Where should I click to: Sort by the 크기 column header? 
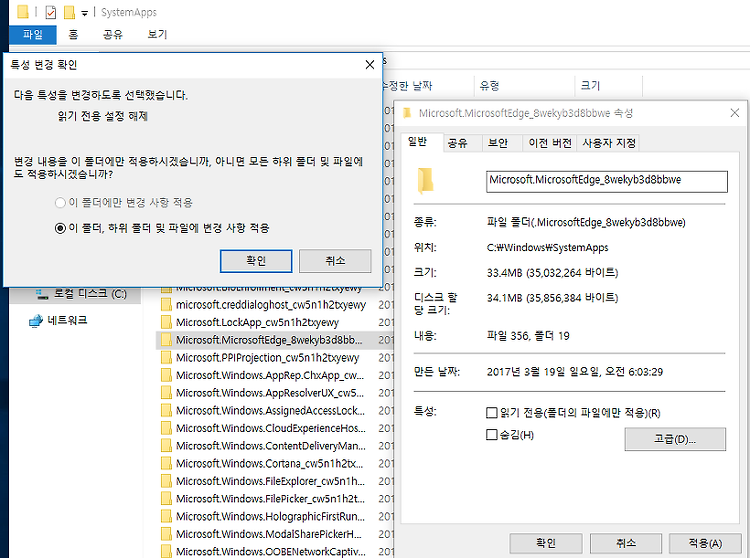[x=590, y=86]
